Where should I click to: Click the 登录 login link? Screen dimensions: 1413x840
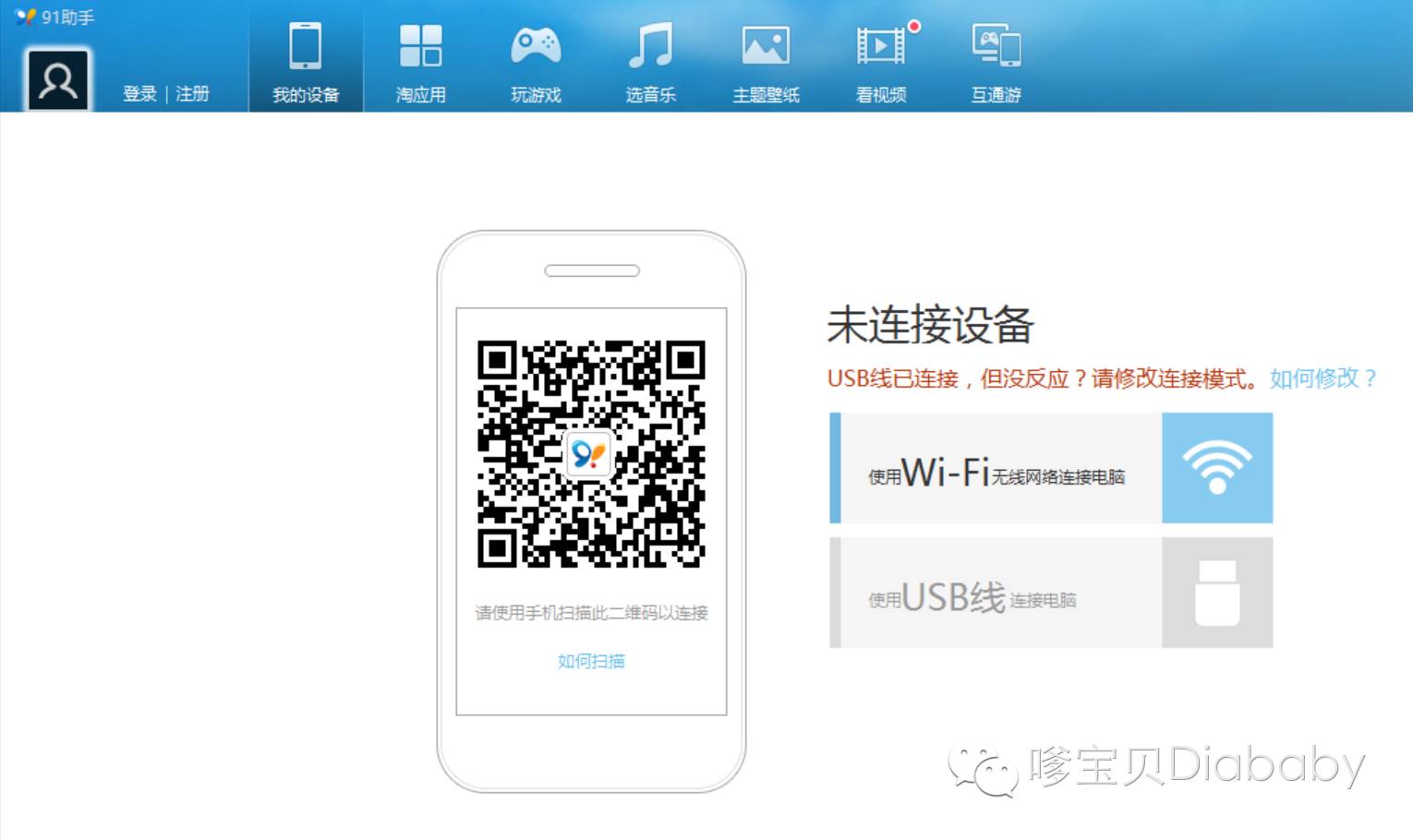pyautogui.click(x=139, y=94)
